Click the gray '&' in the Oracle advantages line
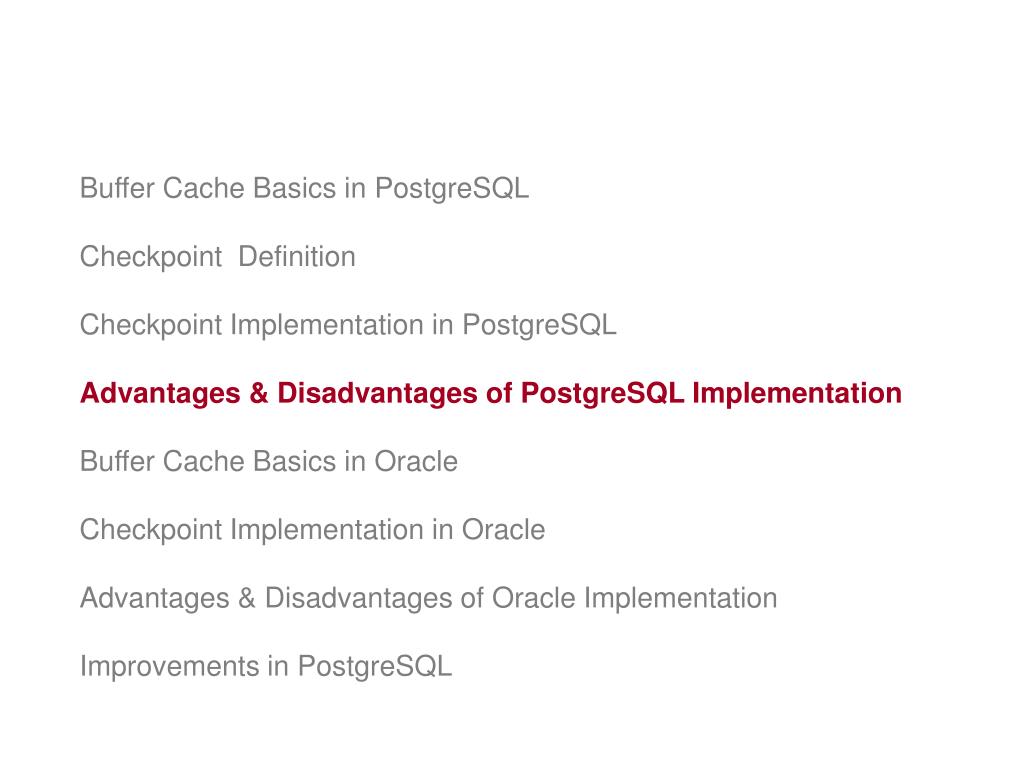Image resolution: width=1024 pixels, height=768 pixels. (x=247, y=598)
